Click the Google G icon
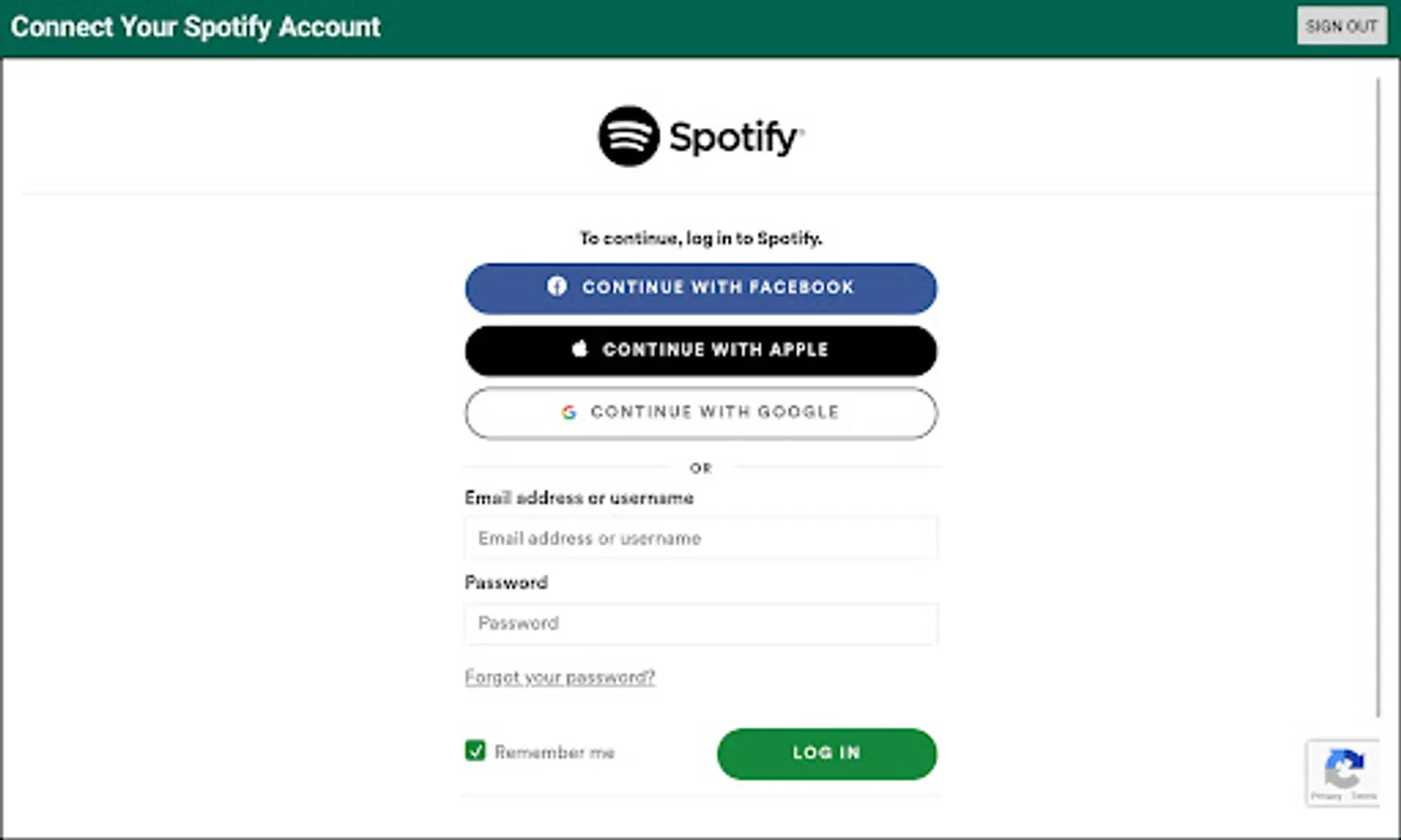The height and width of the screenshot is (840, 1401). click(568, 412)
